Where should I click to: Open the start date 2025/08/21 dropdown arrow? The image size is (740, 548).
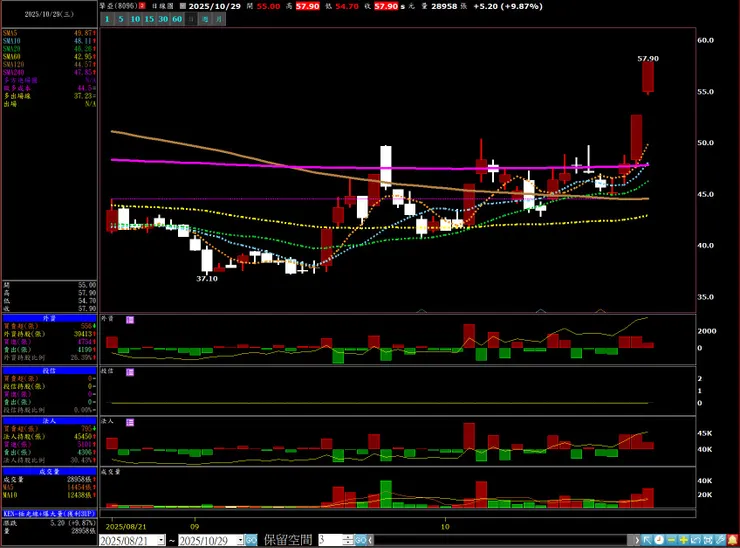(x=161, y=540)
